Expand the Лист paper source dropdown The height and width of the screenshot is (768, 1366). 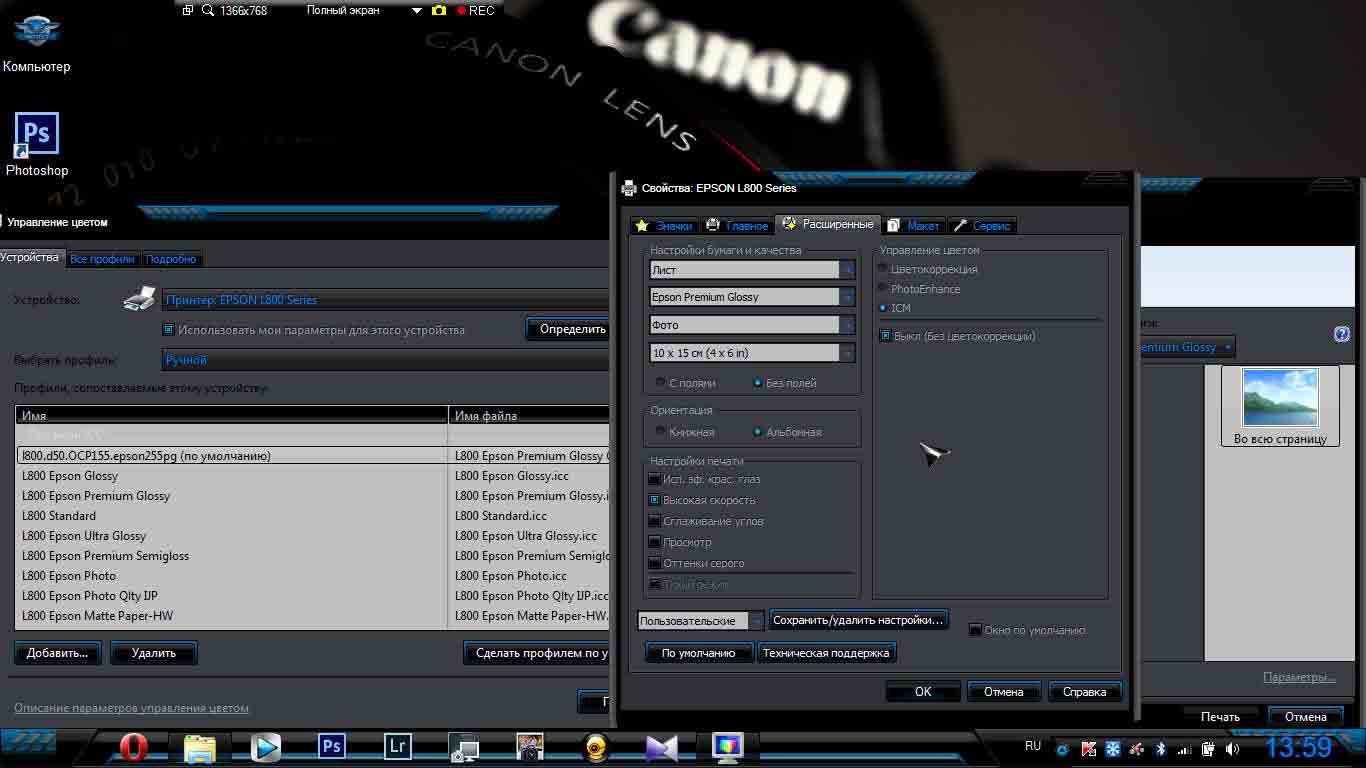[x=752, y=270]
